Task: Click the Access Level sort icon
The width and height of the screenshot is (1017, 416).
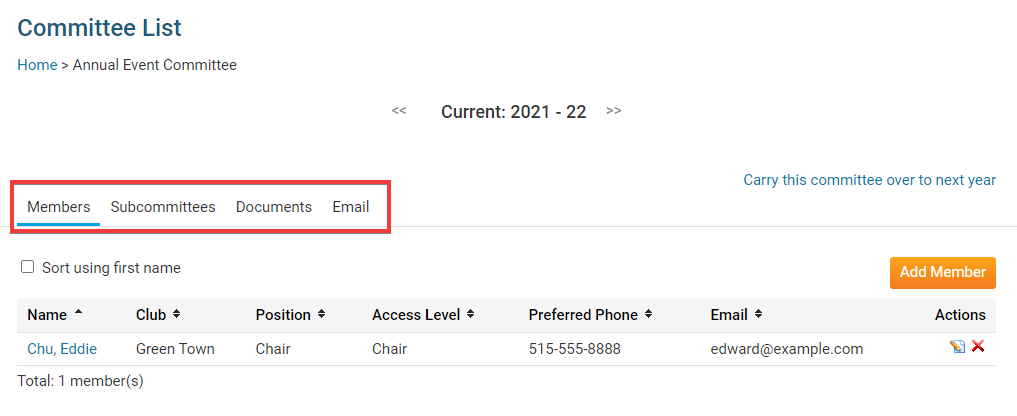Action: click(x=470, y=314)
